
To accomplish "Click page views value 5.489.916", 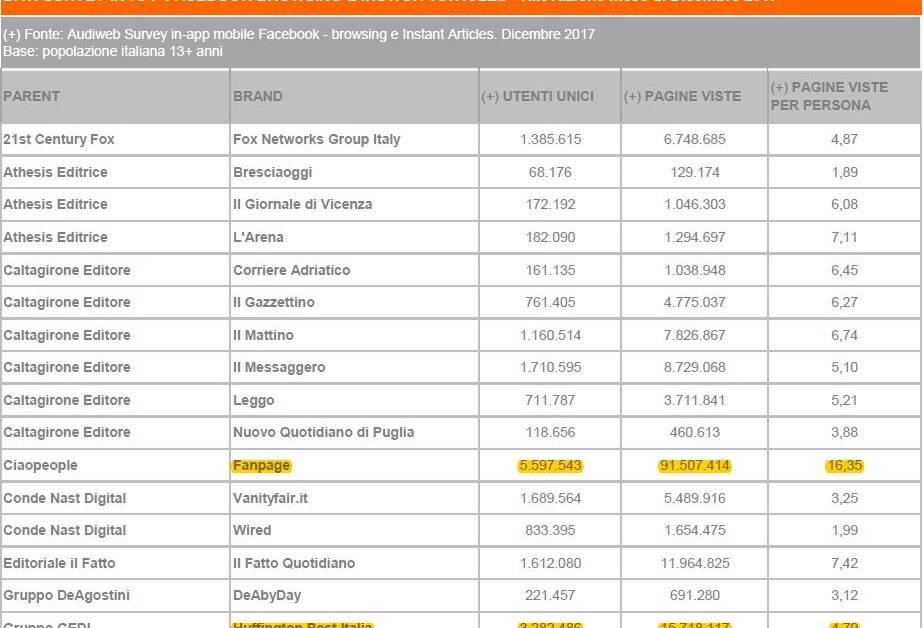I will 695,498.
